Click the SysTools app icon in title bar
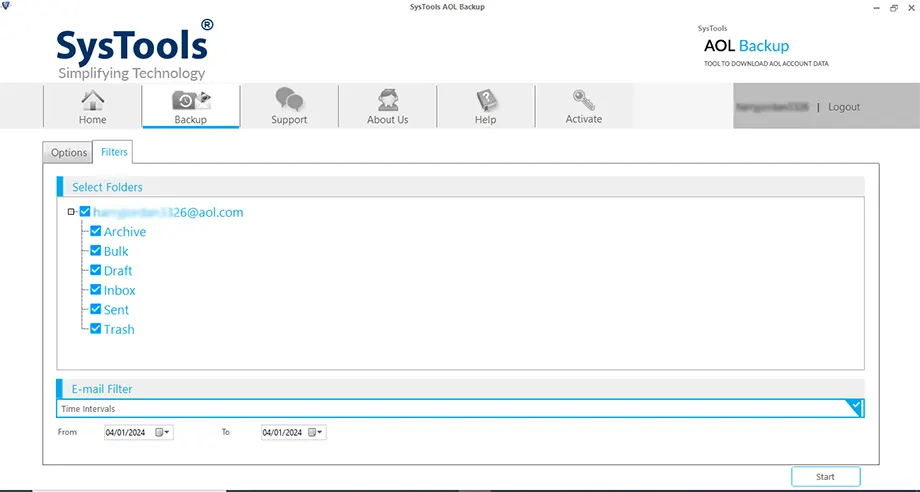Viewport: 920px width, 492px height. coord(6,6)
